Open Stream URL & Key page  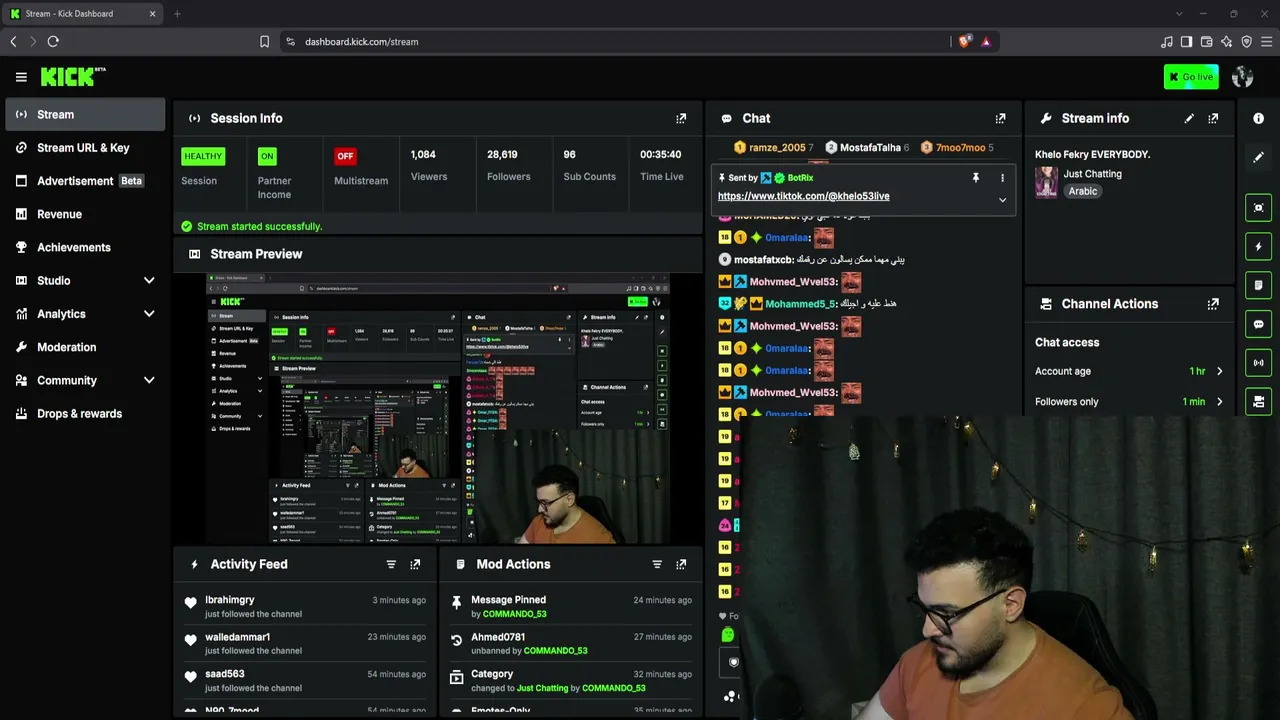85,148
